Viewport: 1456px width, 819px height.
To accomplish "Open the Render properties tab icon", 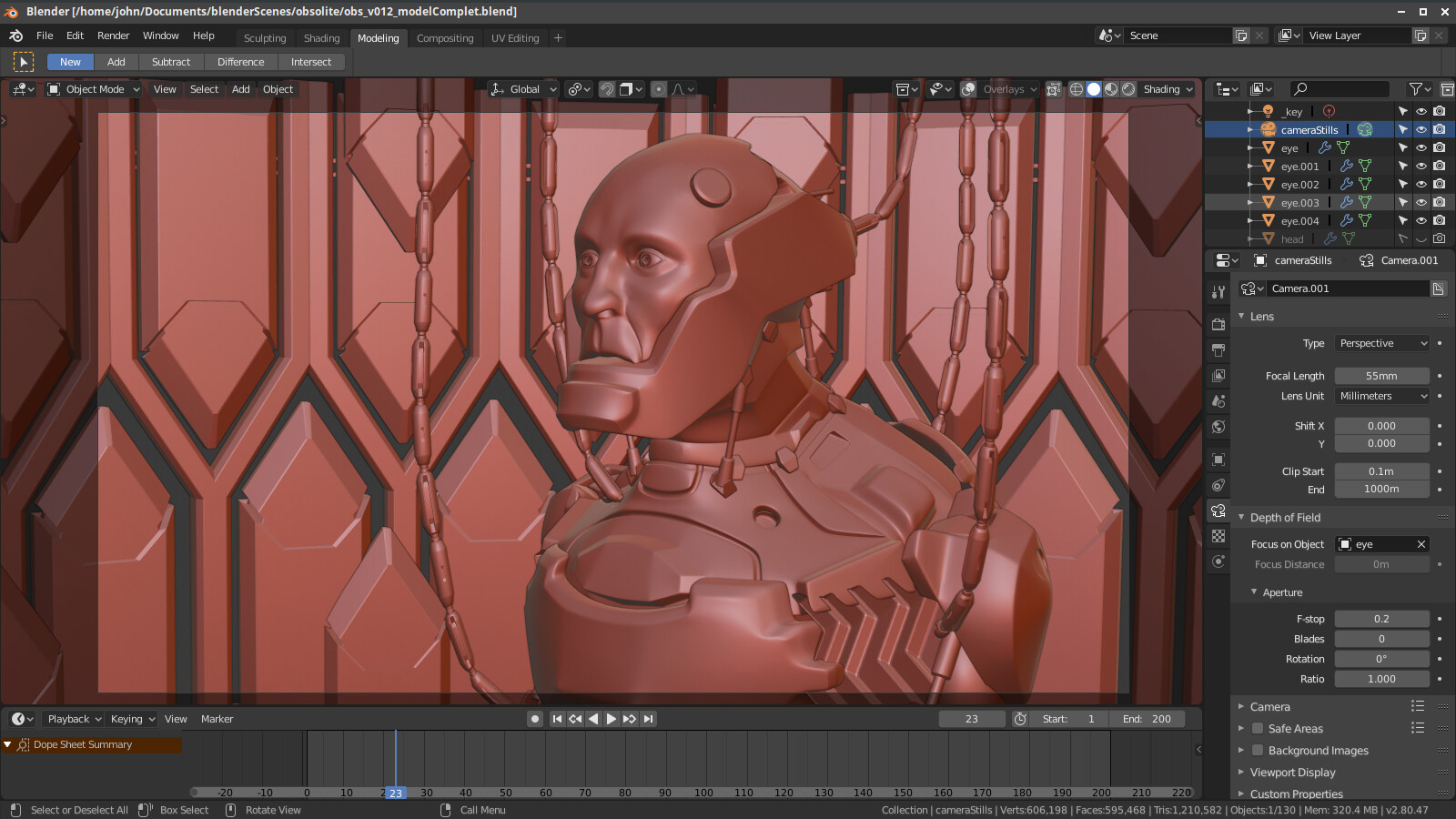I will pyautogui.click(x=1218, y=324).
